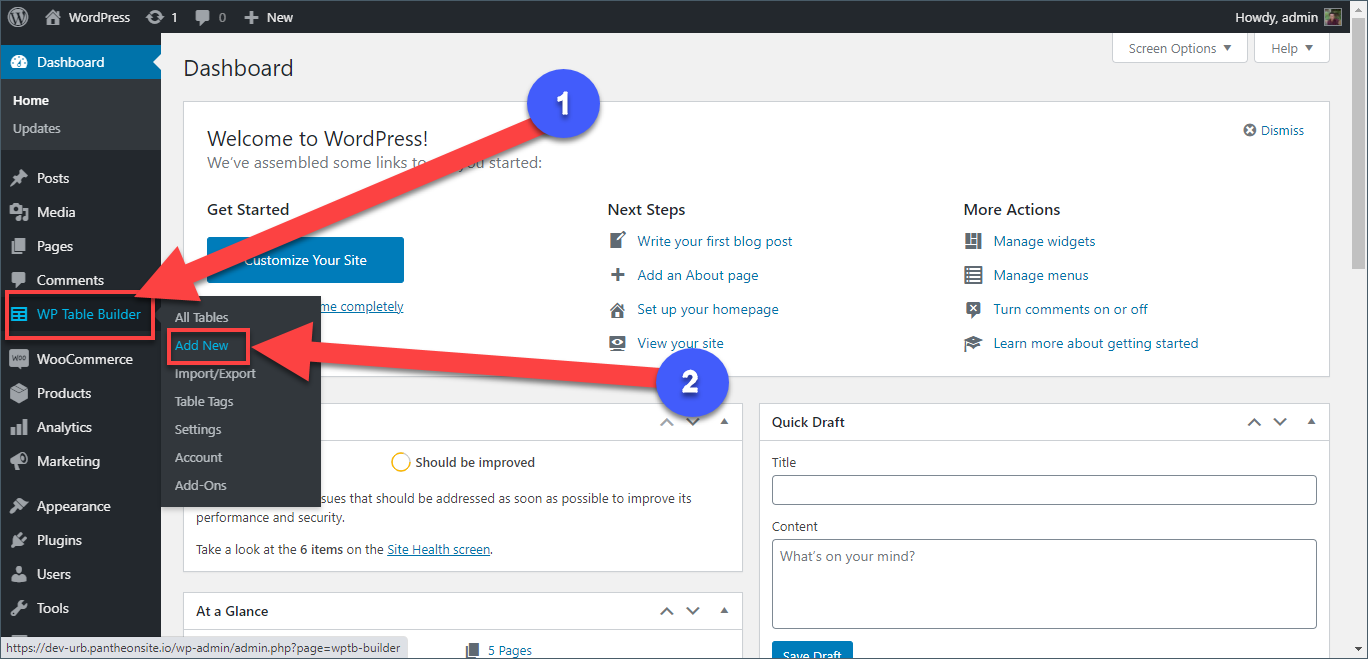Click the What's on your mind textarea
This screenshot has width=1368, height=659.
point(1044,583)
